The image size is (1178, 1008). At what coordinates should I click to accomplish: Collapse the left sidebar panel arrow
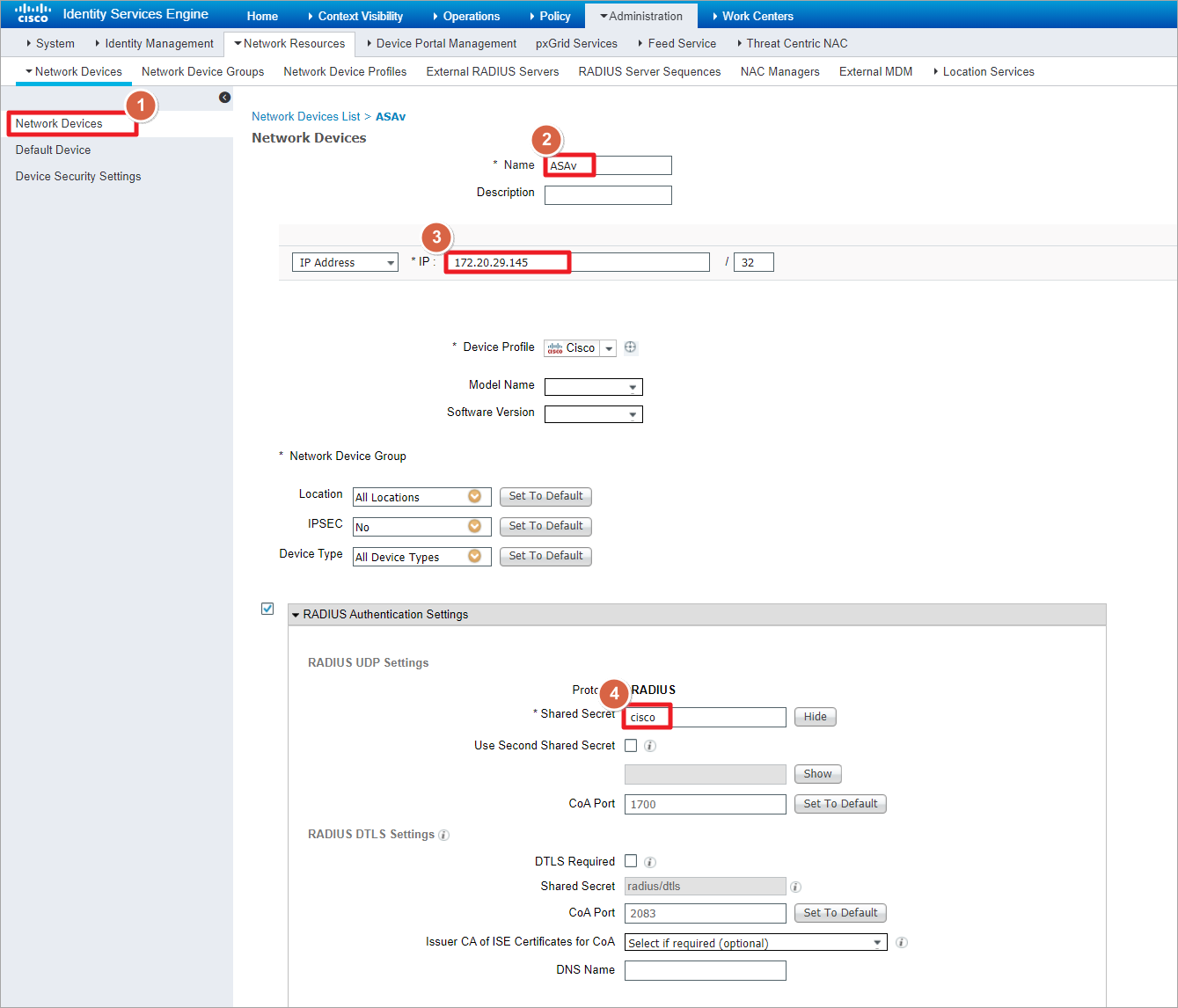point(224,98)
